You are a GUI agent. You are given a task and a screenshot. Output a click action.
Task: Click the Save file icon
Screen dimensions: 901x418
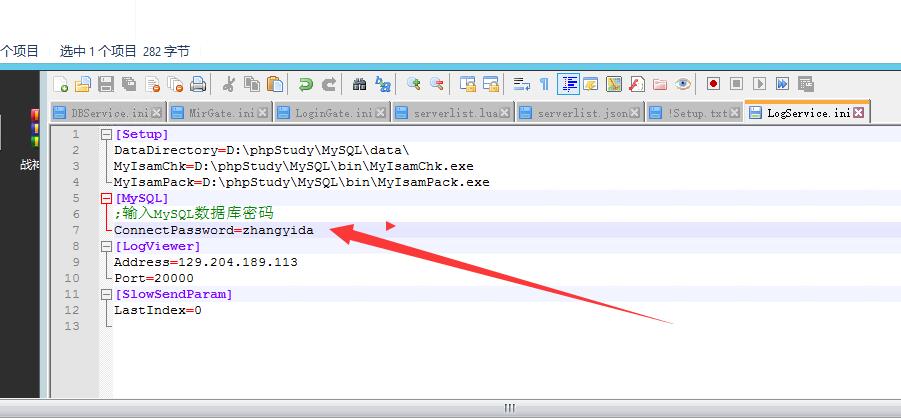[x=106, y=85]
